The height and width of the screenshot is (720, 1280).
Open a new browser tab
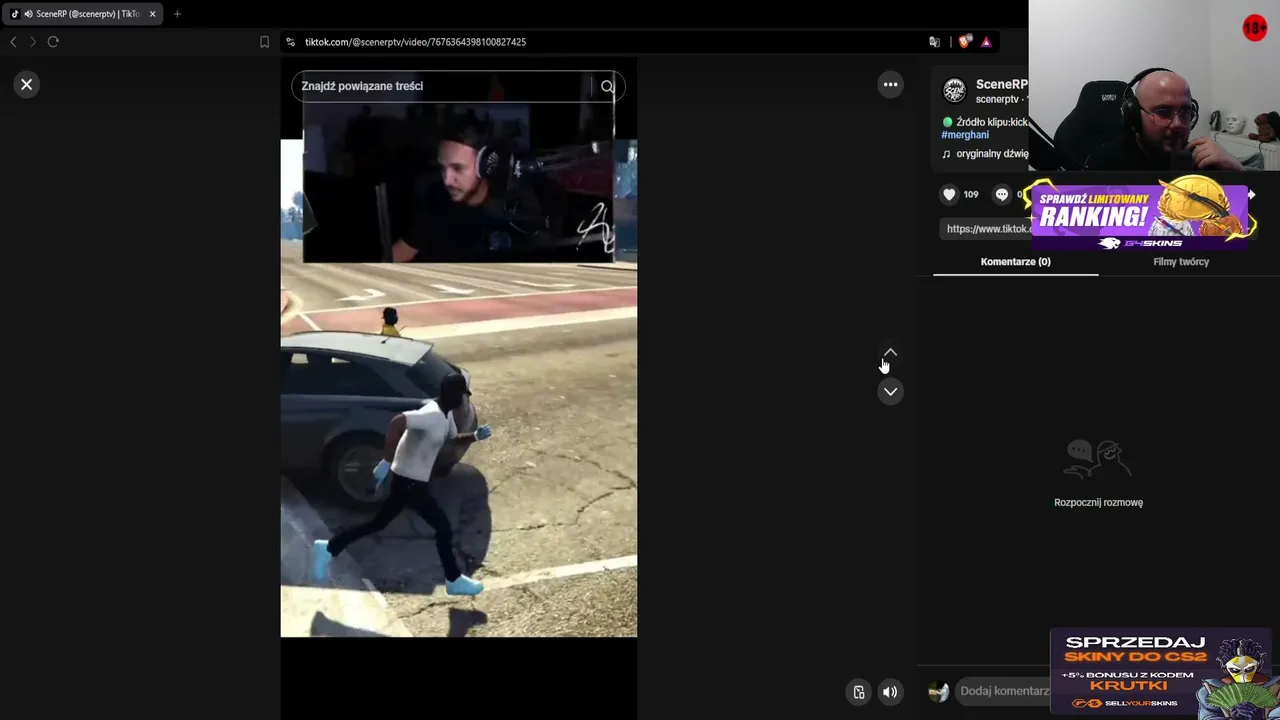(x=177, y=14)
